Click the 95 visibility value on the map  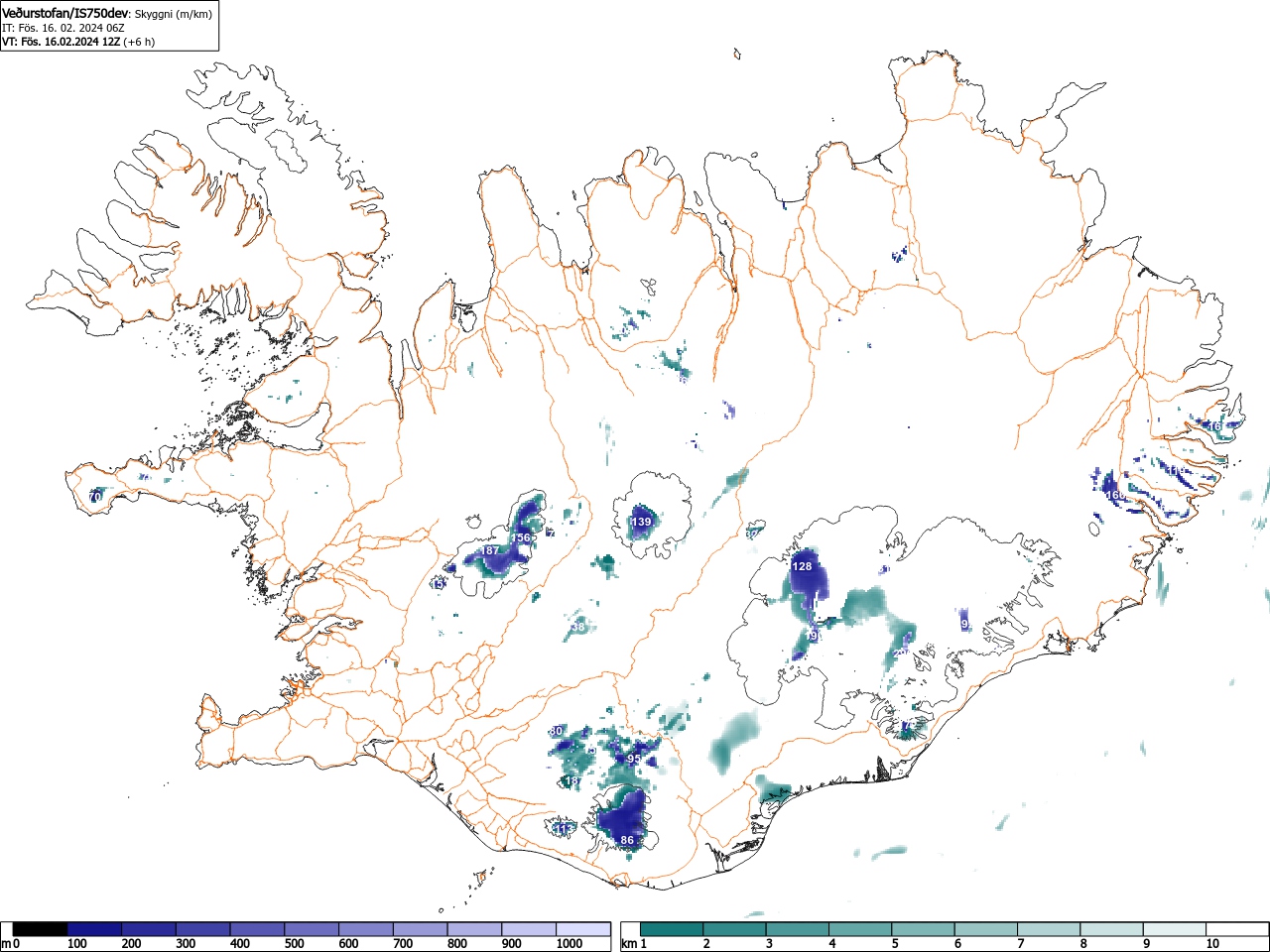tap(634, 758)
